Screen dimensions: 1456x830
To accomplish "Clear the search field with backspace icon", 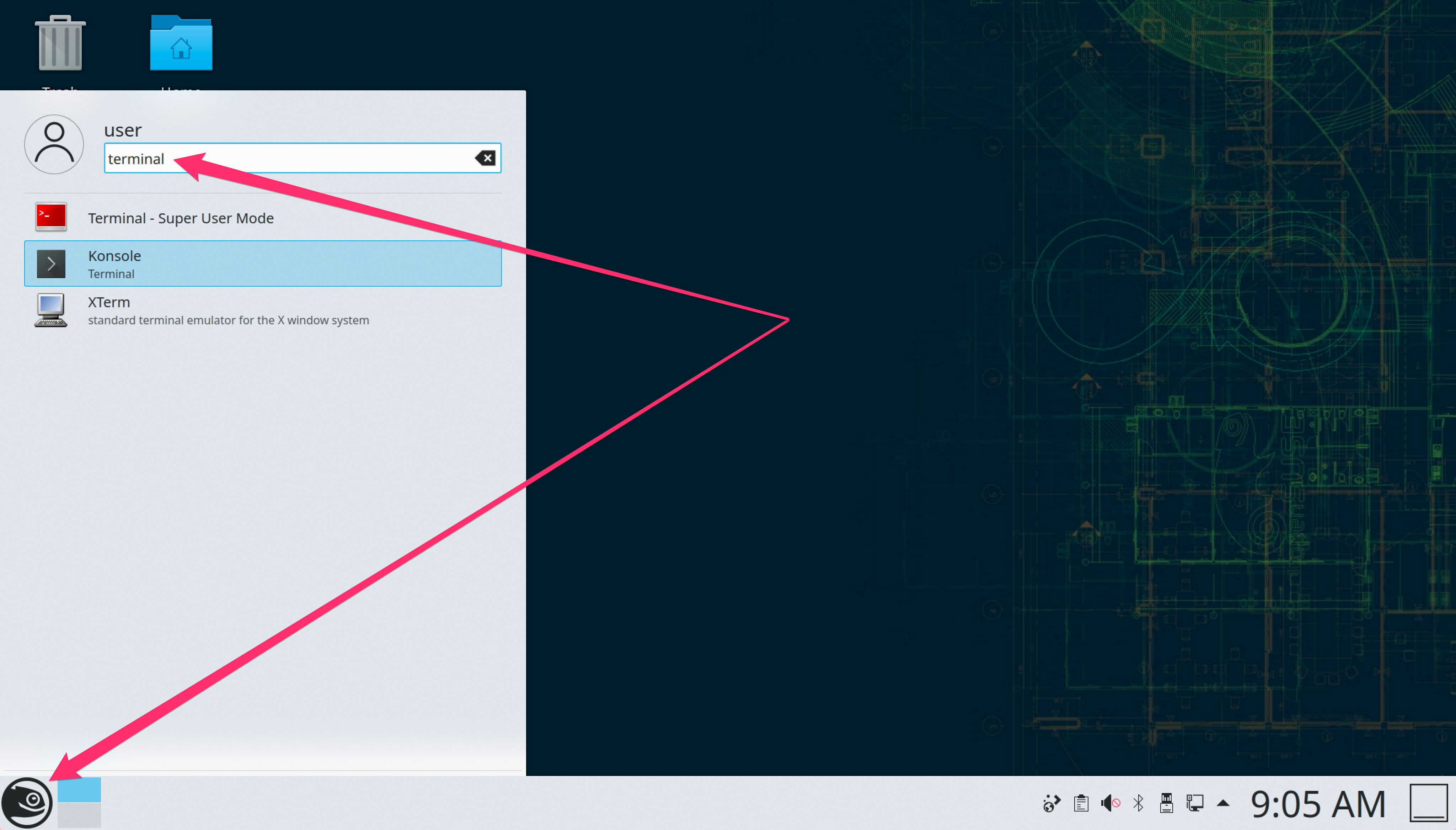I will (x=485, y=158).
